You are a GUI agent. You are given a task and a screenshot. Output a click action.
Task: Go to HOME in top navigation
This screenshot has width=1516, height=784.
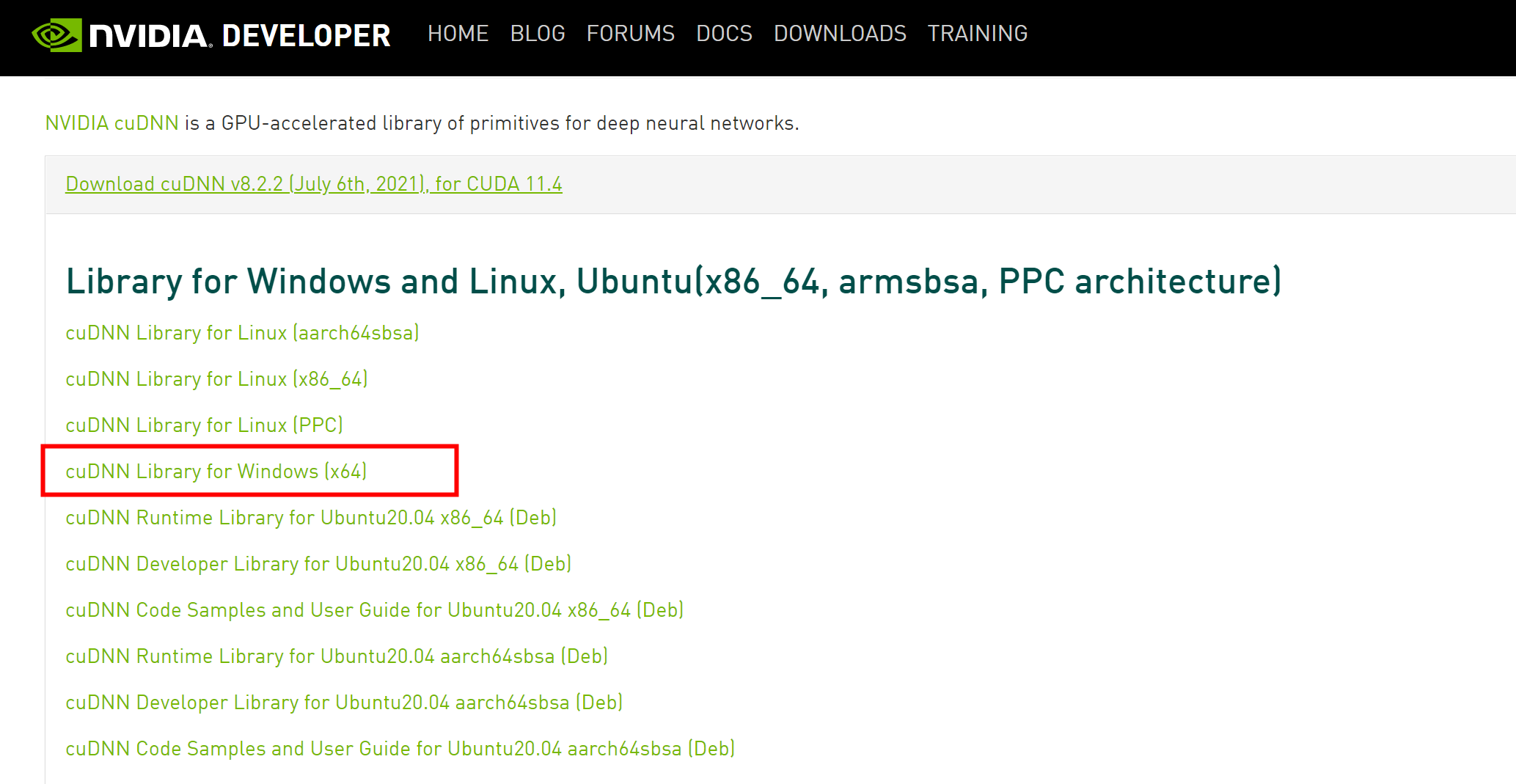(458, 34)
